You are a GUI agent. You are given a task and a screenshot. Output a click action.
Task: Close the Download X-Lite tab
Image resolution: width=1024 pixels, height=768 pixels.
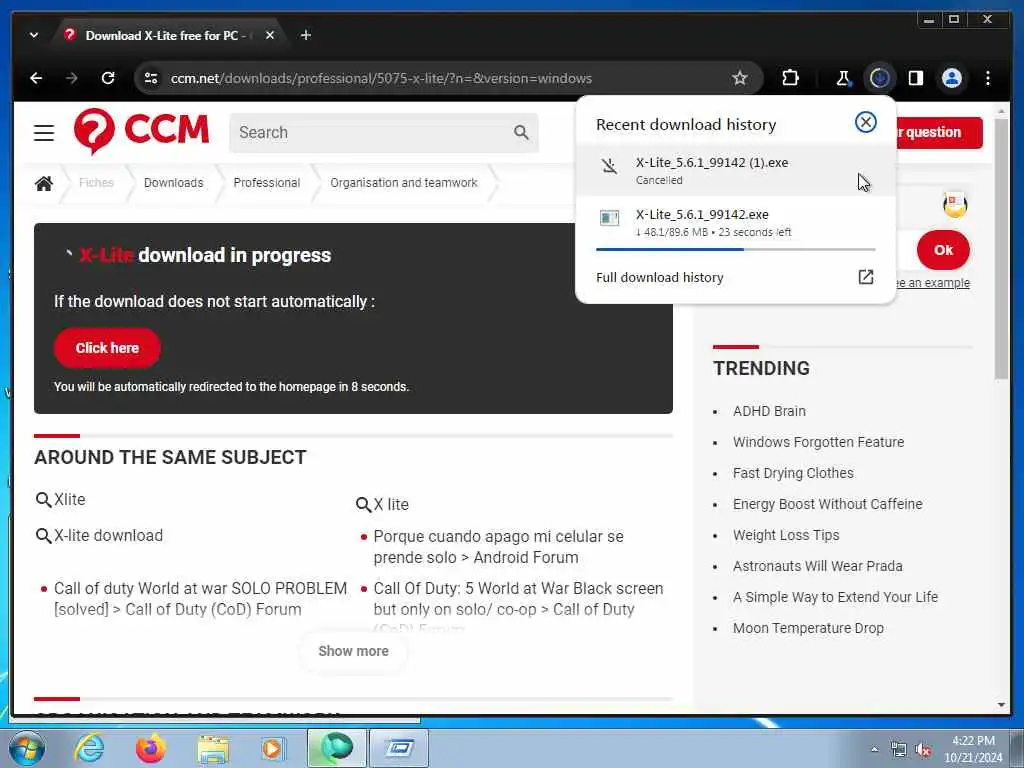(x=270, y=35)
